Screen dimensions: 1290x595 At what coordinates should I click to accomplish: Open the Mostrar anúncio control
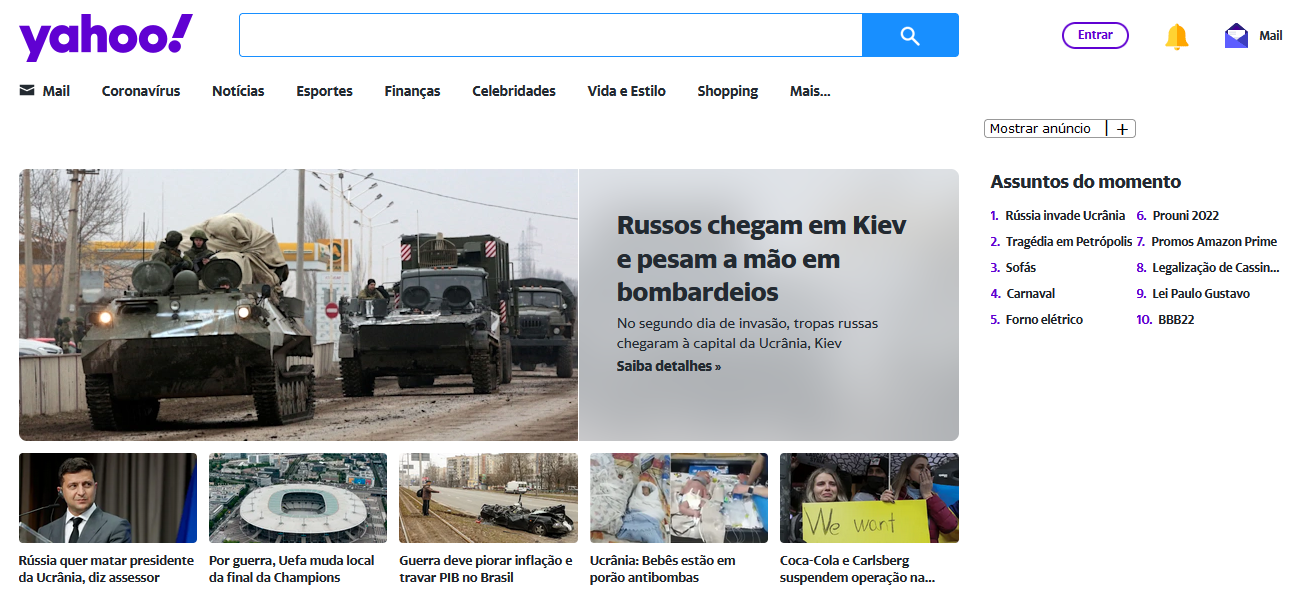[x=1043, y=128]
